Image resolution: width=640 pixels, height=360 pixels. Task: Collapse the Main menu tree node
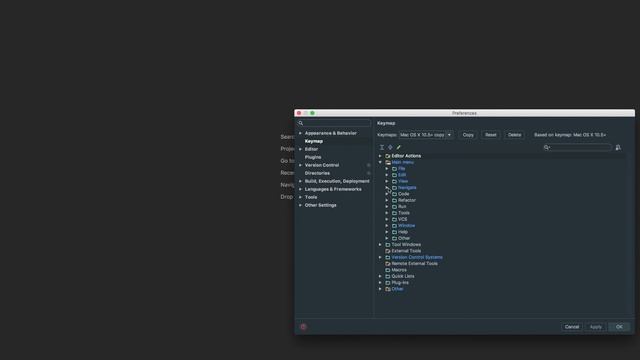coord(380,162)
